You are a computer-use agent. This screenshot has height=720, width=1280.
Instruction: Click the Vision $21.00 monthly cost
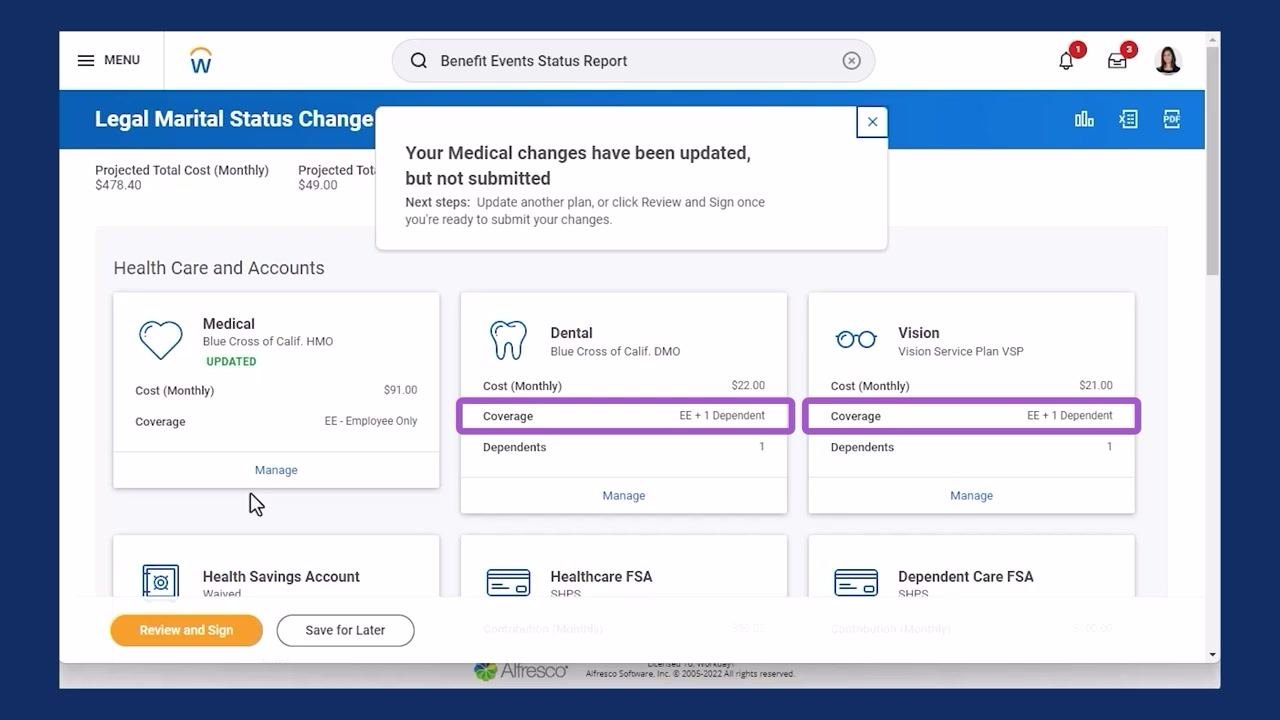1096,385
